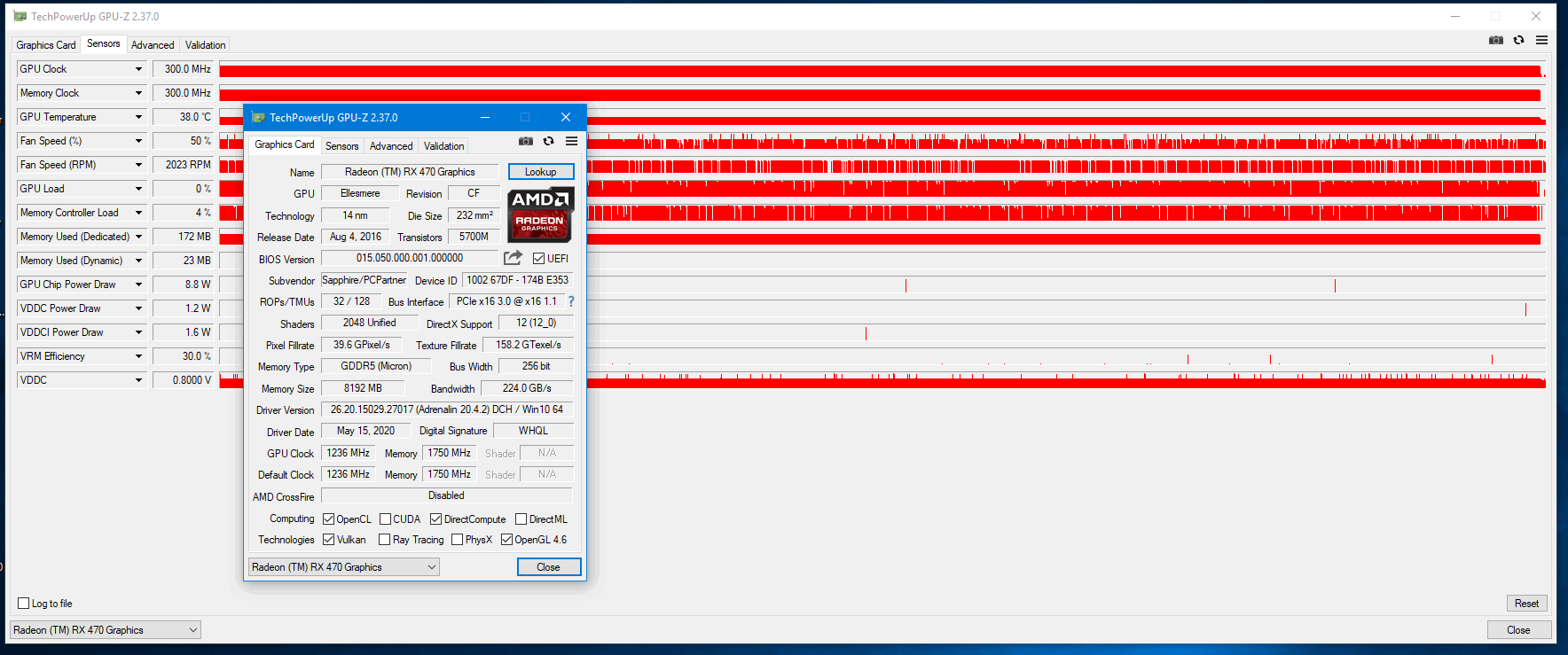Click the AMD Radeon Graphics logo
Viewport: 1568px width, 655px height.
coord(540,214)
